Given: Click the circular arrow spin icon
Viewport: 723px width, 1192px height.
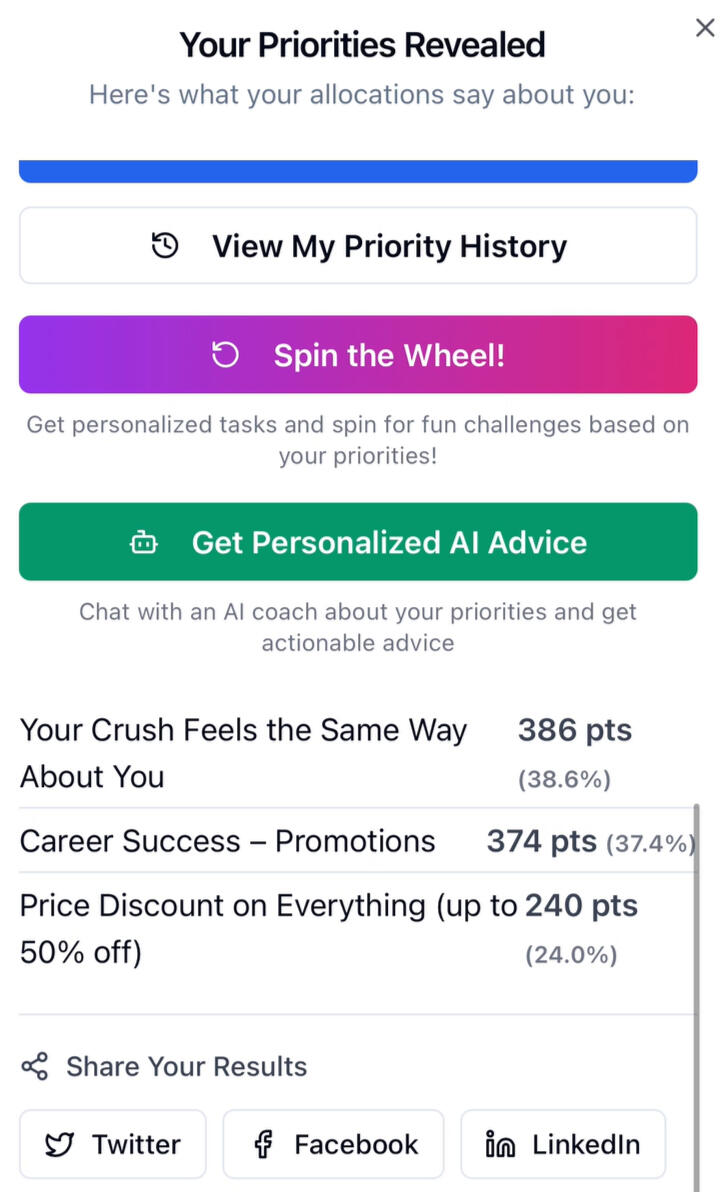Looking at the screenshot, I should click(x=226, y=355).
